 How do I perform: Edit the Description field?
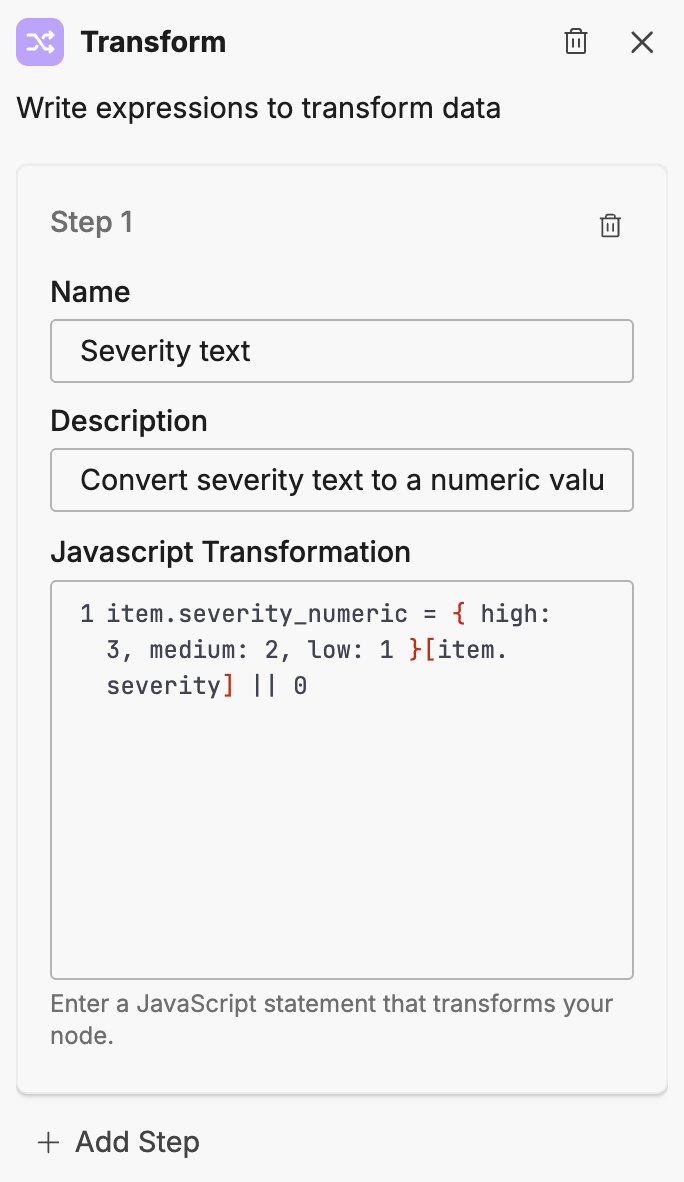click(x=342, y=480)
